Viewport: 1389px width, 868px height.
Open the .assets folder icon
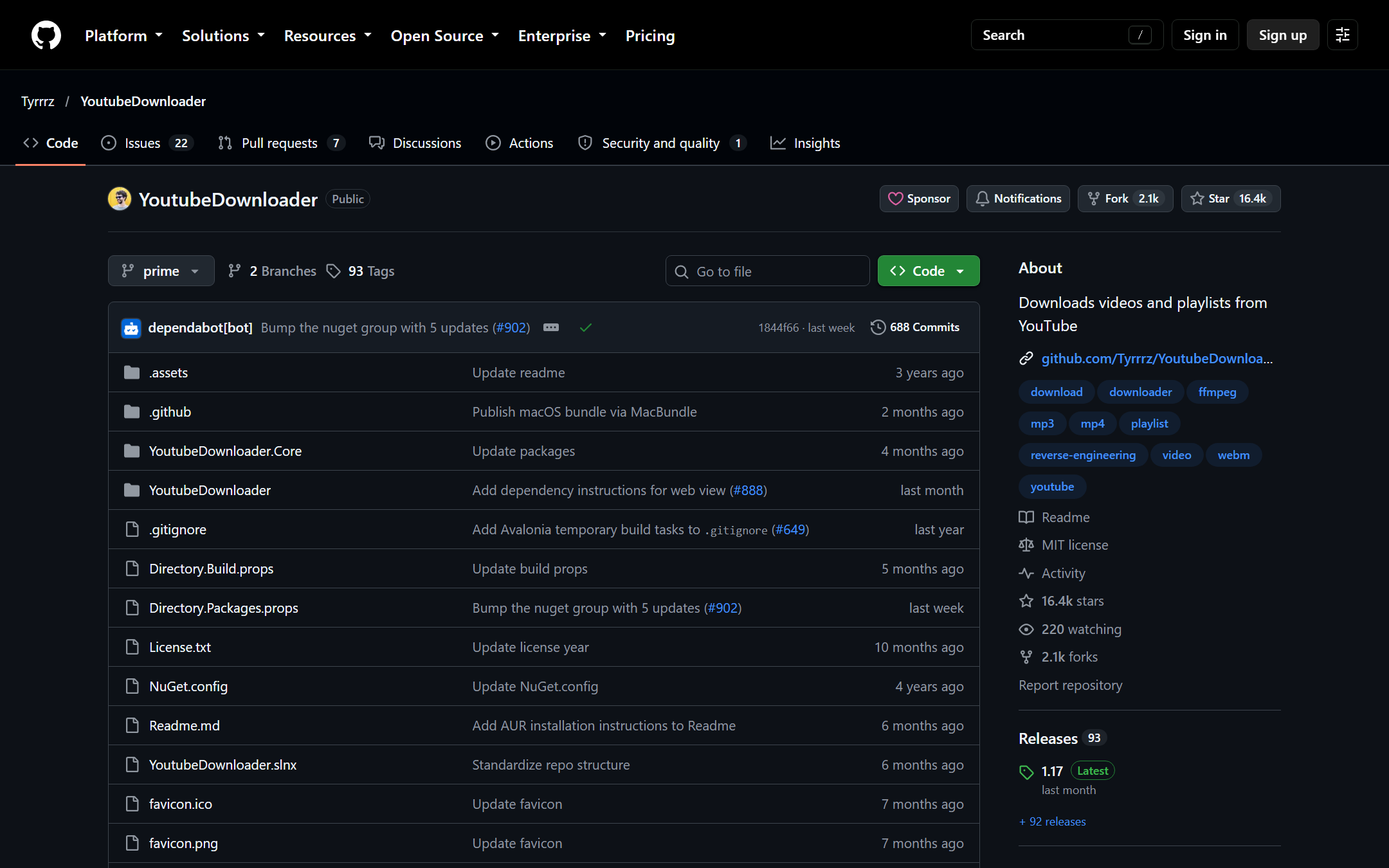pos(132,372)
